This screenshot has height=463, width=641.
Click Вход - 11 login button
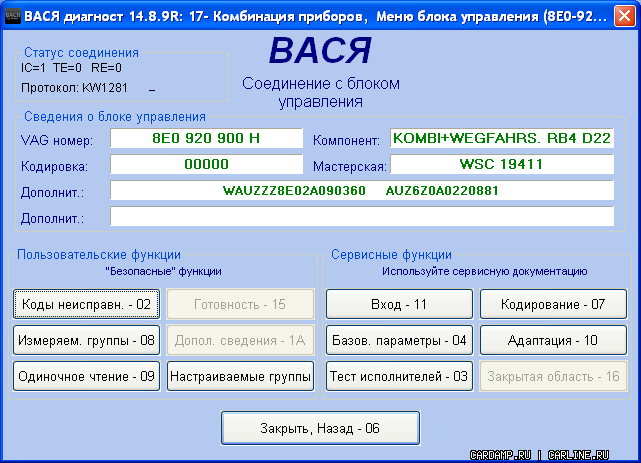coord(399,304)
